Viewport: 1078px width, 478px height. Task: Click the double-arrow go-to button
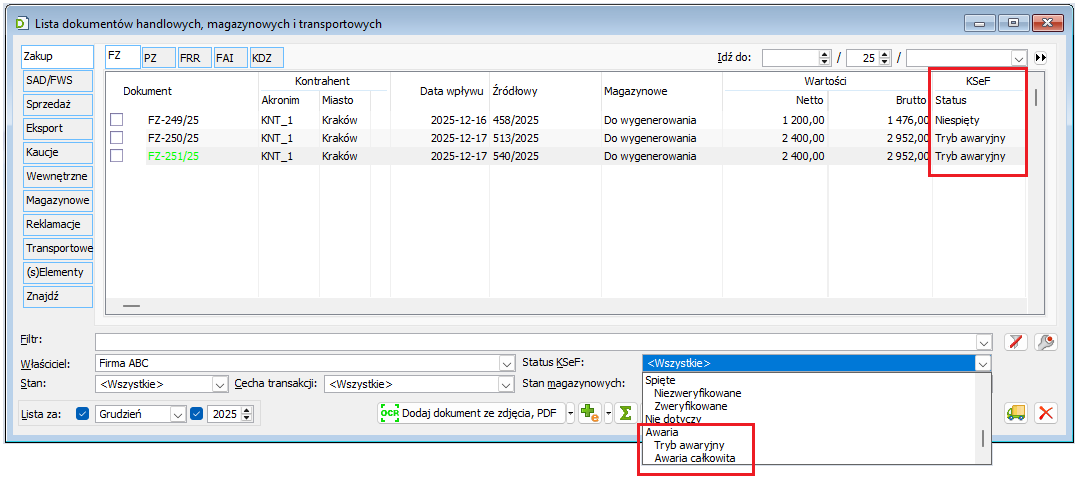pos(1040,58)
